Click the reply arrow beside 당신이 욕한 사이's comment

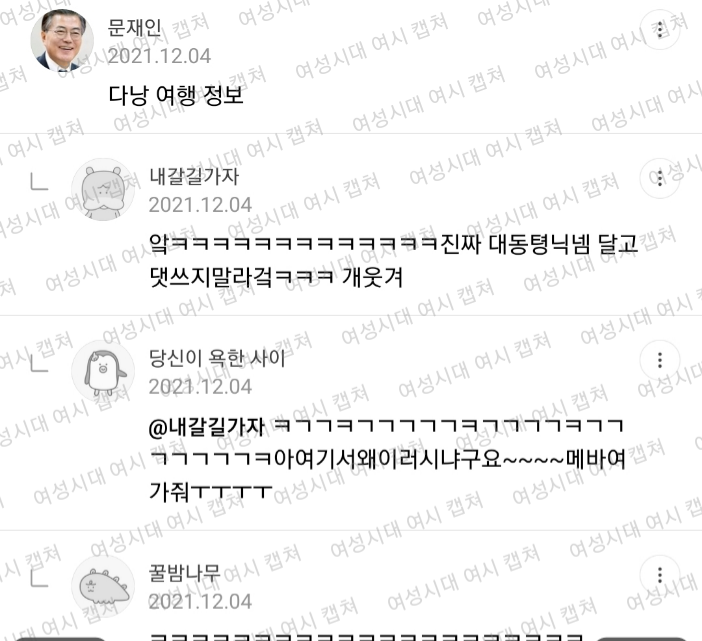[x=39, y=363]
